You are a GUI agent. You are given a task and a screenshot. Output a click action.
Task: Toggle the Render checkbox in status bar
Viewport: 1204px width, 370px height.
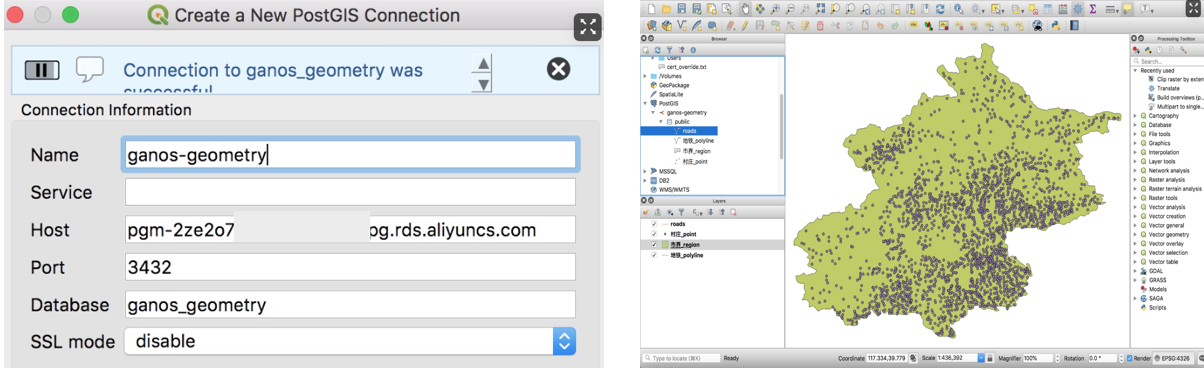[x=1130, y=358]
